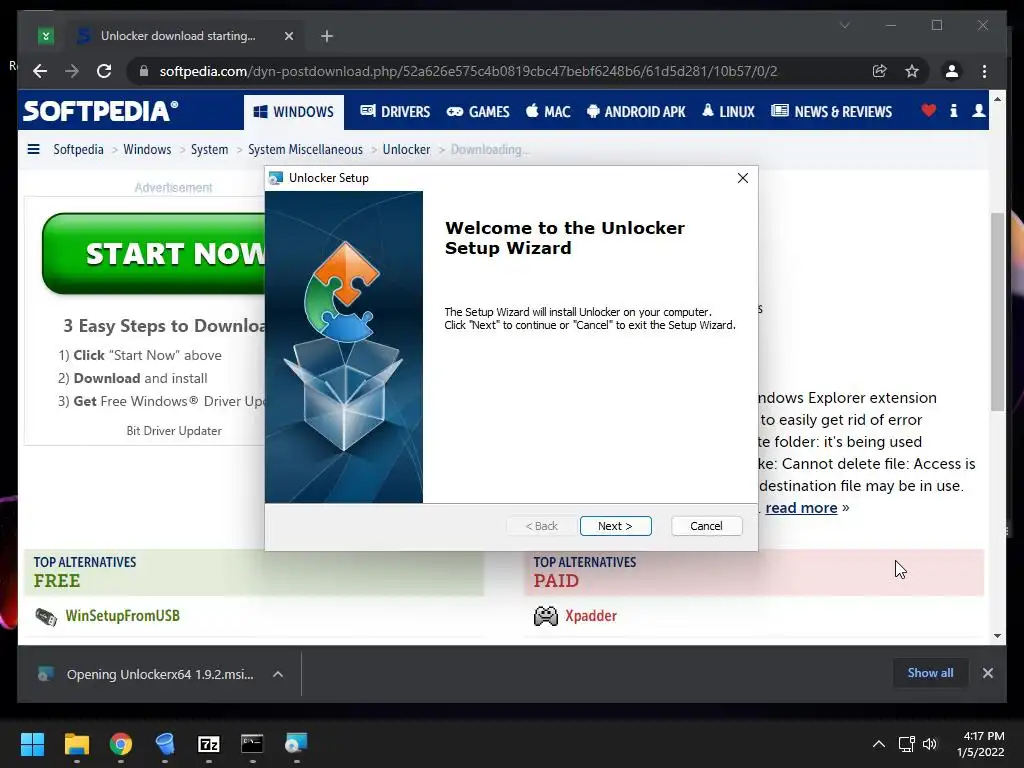Screen dimensions: 1024x768
Task: Show all downloads
Action: [930, 673]
